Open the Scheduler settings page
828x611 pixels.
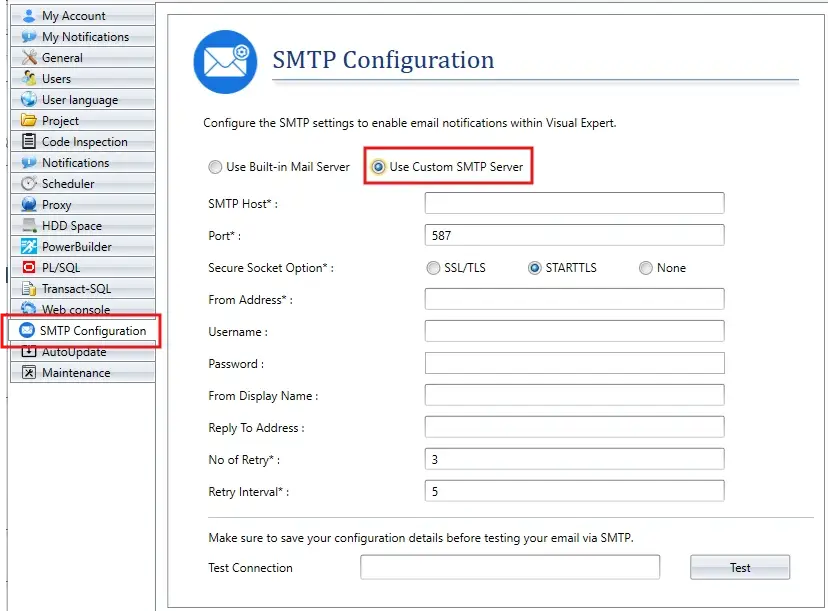[83, 184]
